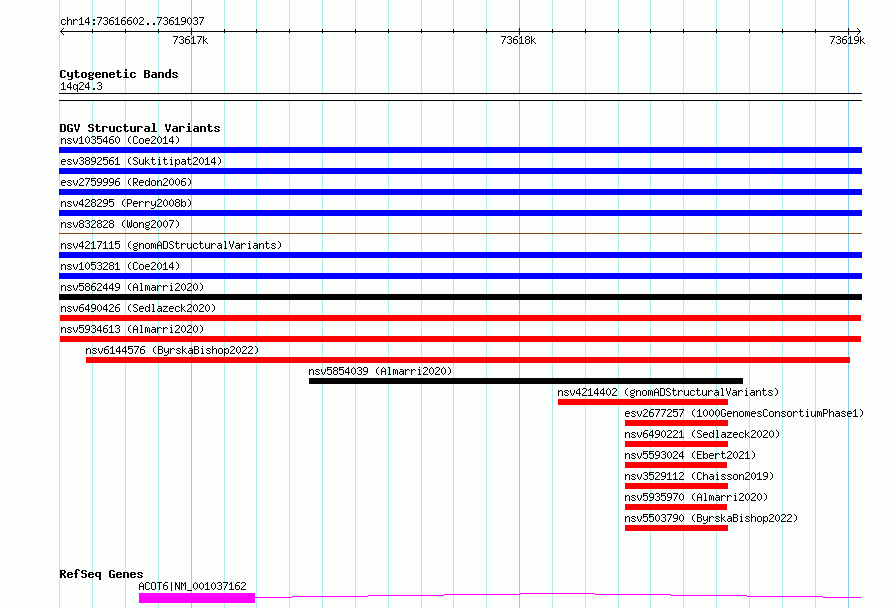Click the Cytogenetic Bands track title

pos(119,74)
